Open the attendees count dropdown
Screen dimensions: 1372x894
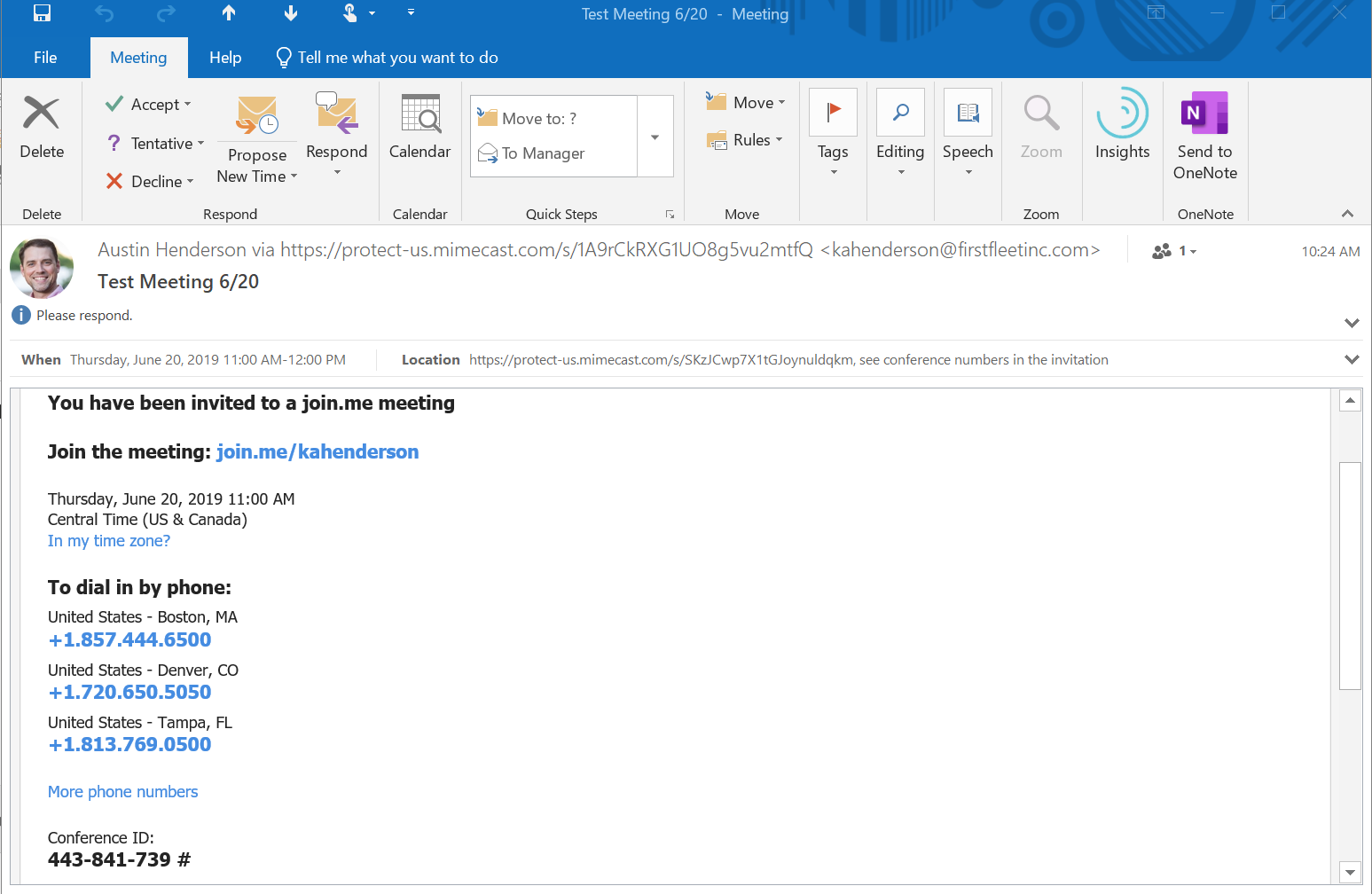point(1174,251)
